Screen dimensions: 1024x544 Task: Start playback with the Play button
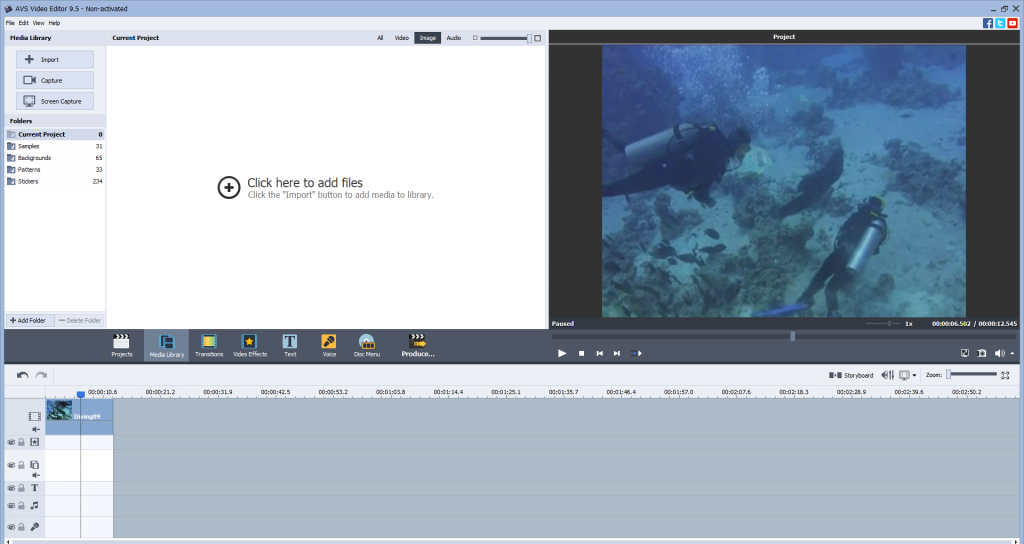tap(562, 353)
